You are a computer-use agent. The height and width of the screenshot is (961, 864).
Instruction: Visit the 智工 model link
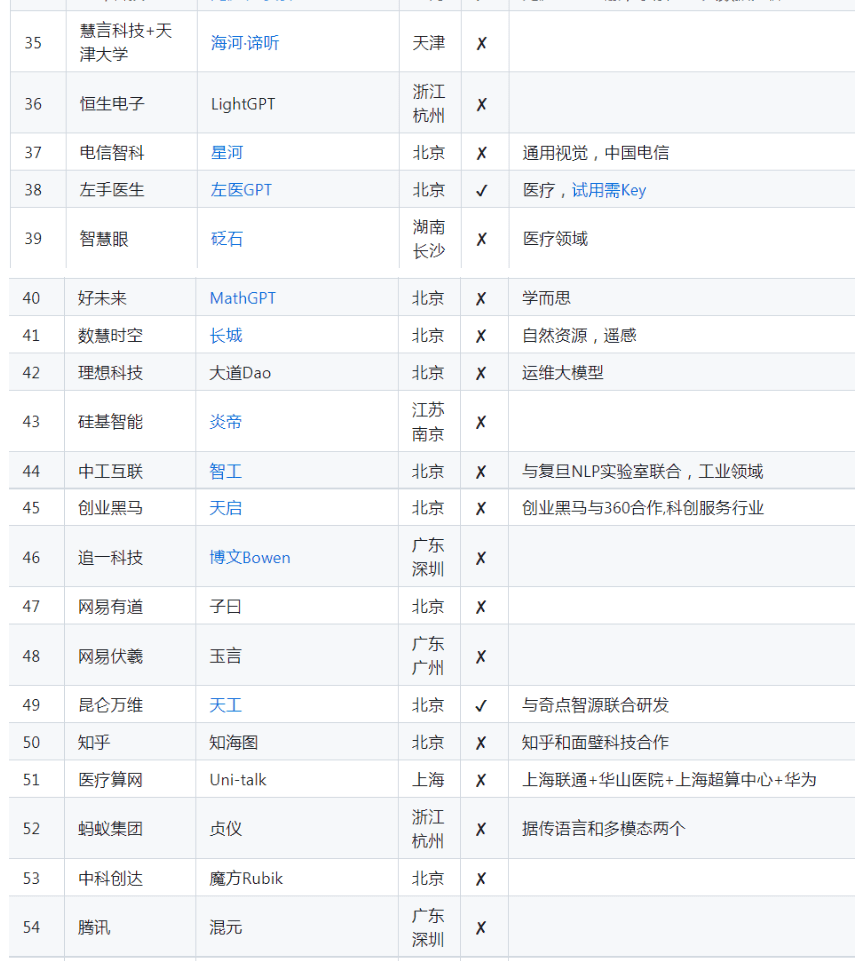(226, 471)
